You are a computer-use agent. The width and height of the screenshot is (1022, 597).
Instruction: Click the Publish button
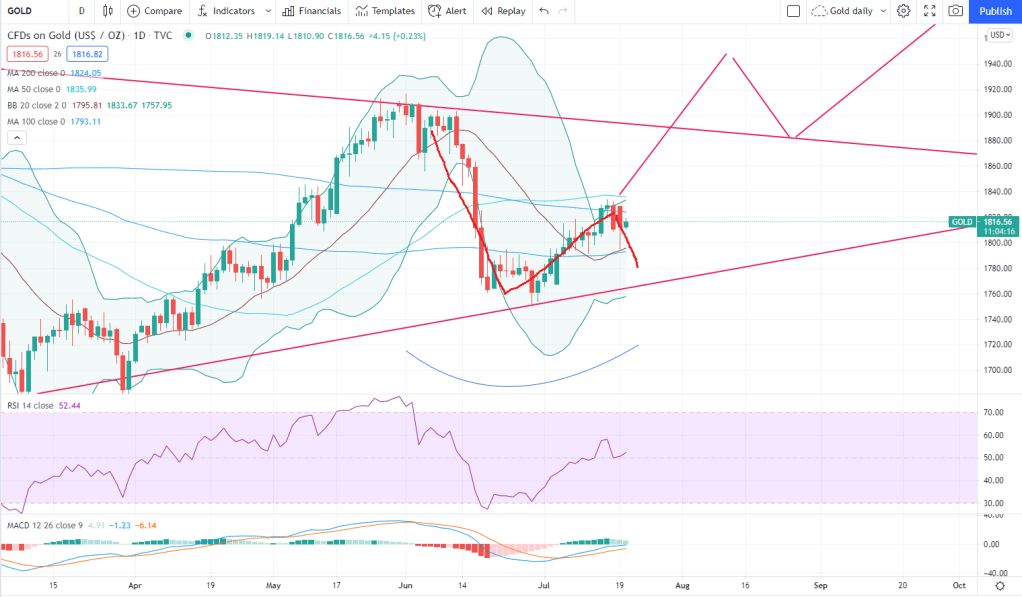(x=995, y=11)
